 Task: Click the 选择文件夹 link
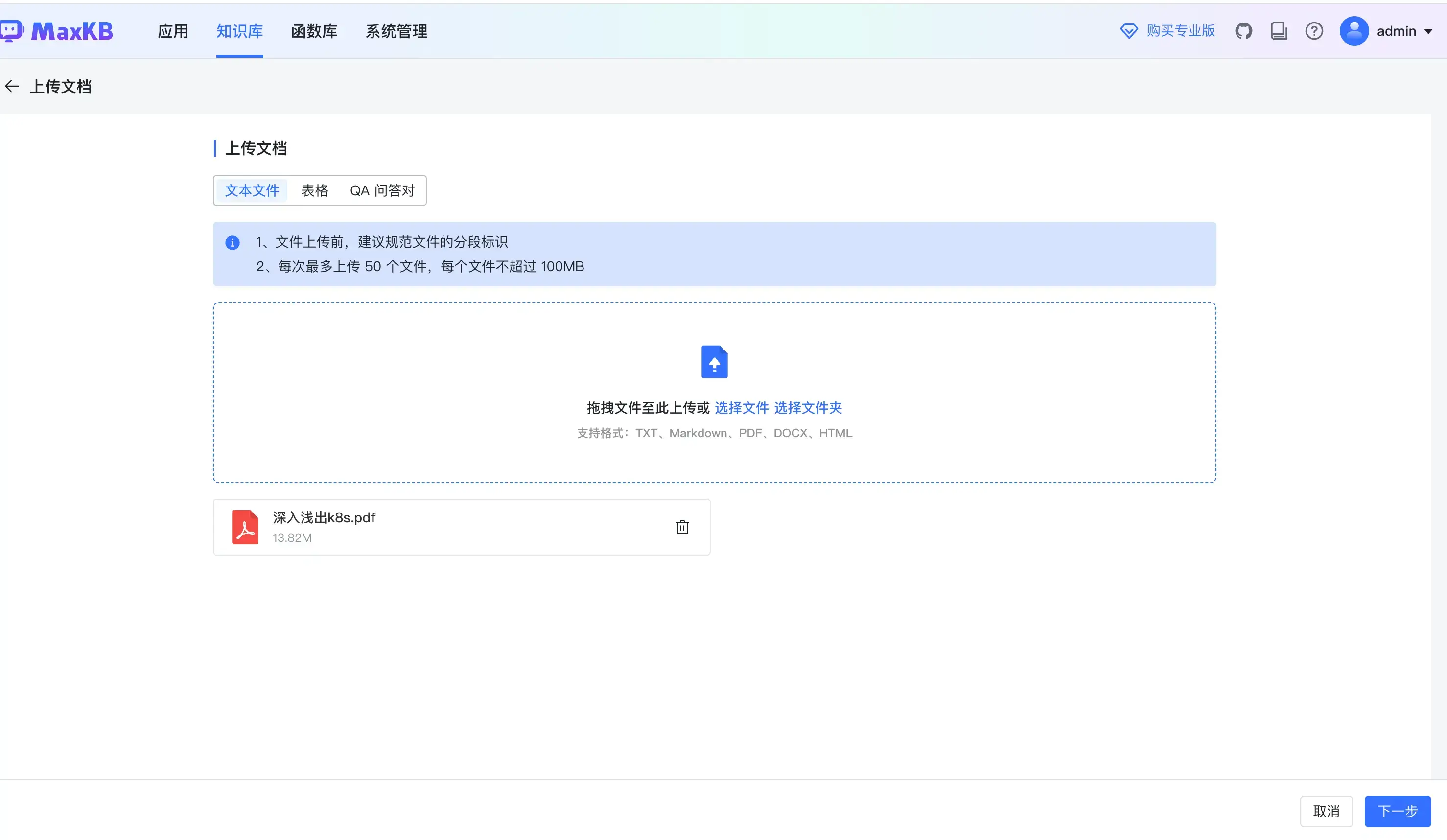[x=808, y=408]
